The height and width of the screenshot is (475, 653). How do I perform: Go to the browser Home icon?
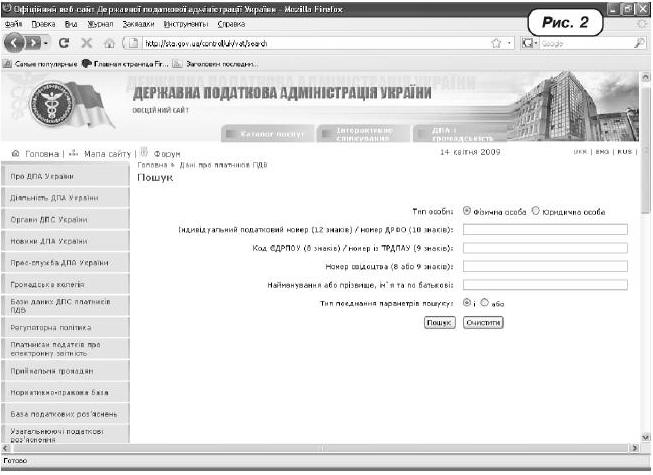[107, 44]
